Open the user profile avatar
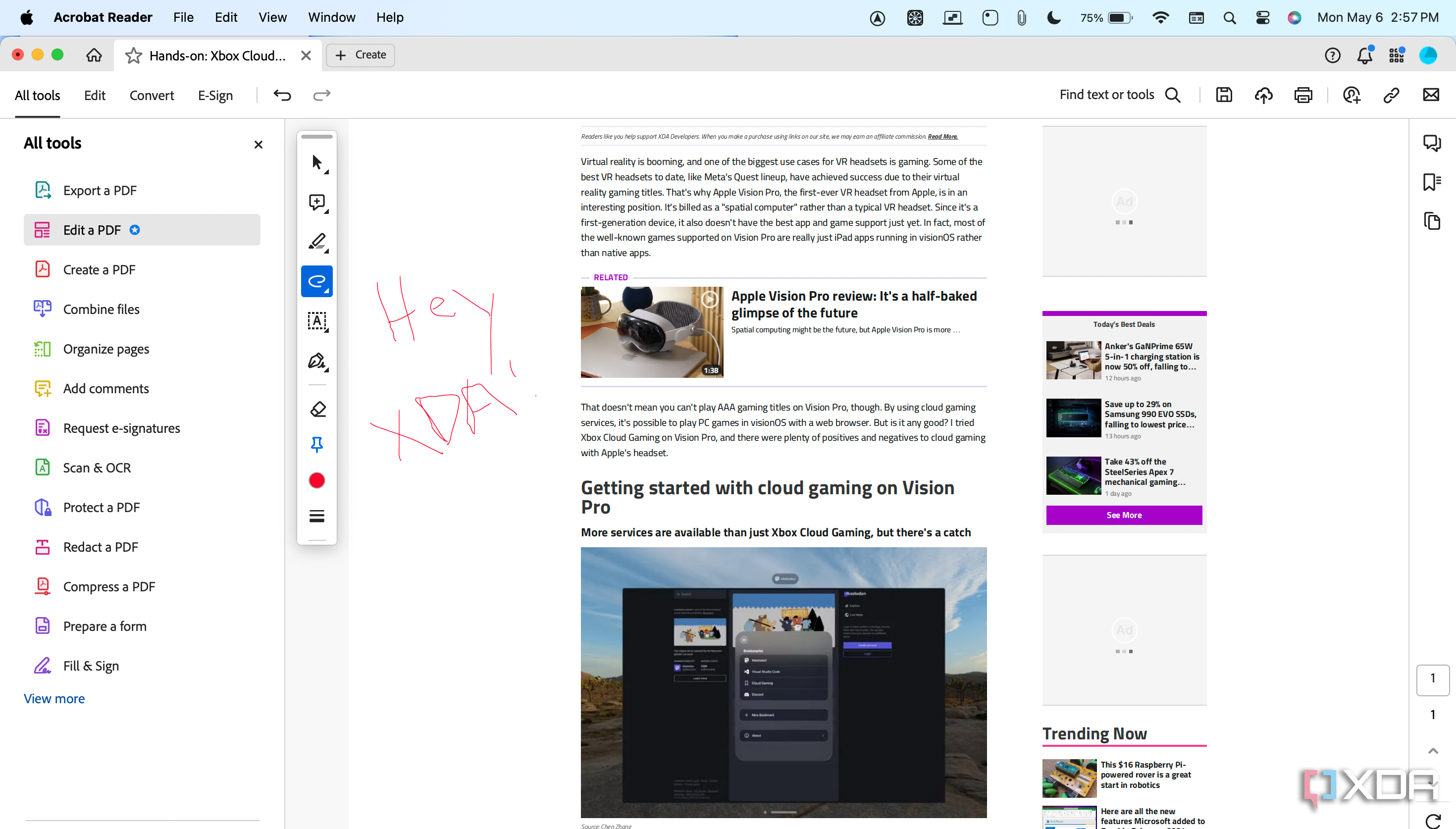 (1428, 55)
